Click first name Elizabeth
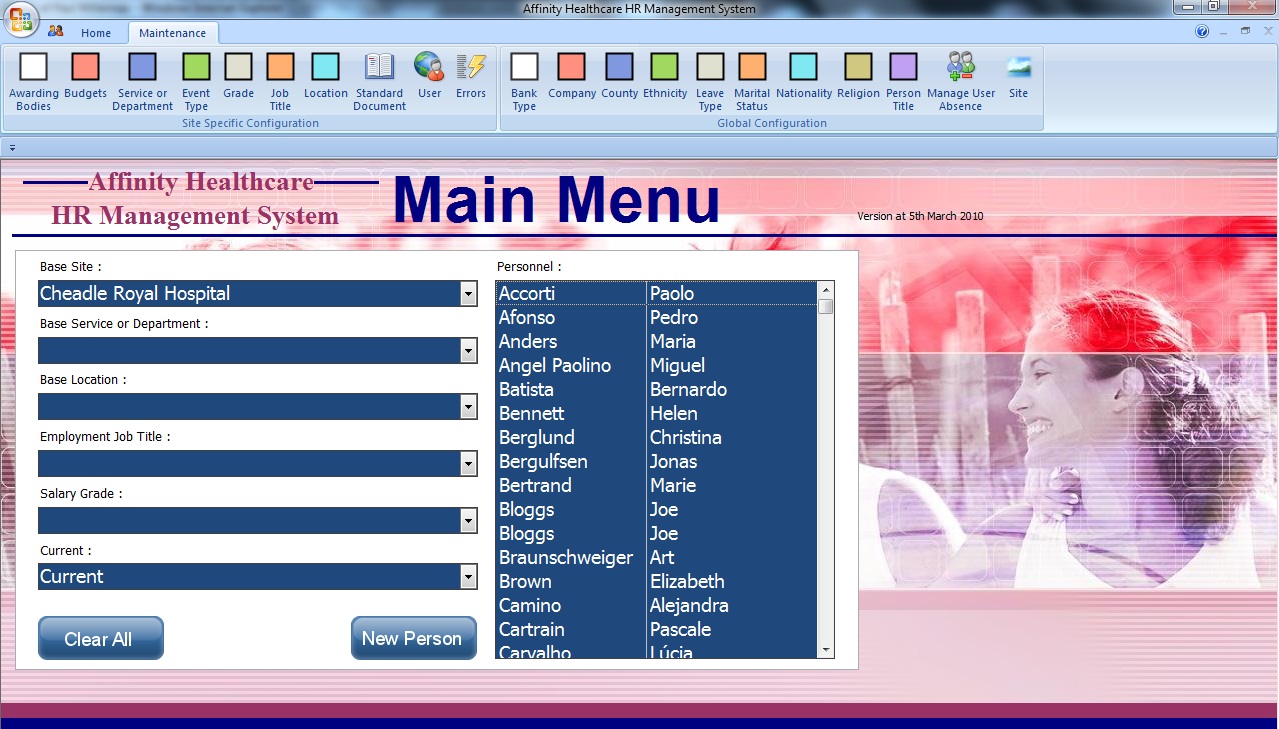 [687, 581]
